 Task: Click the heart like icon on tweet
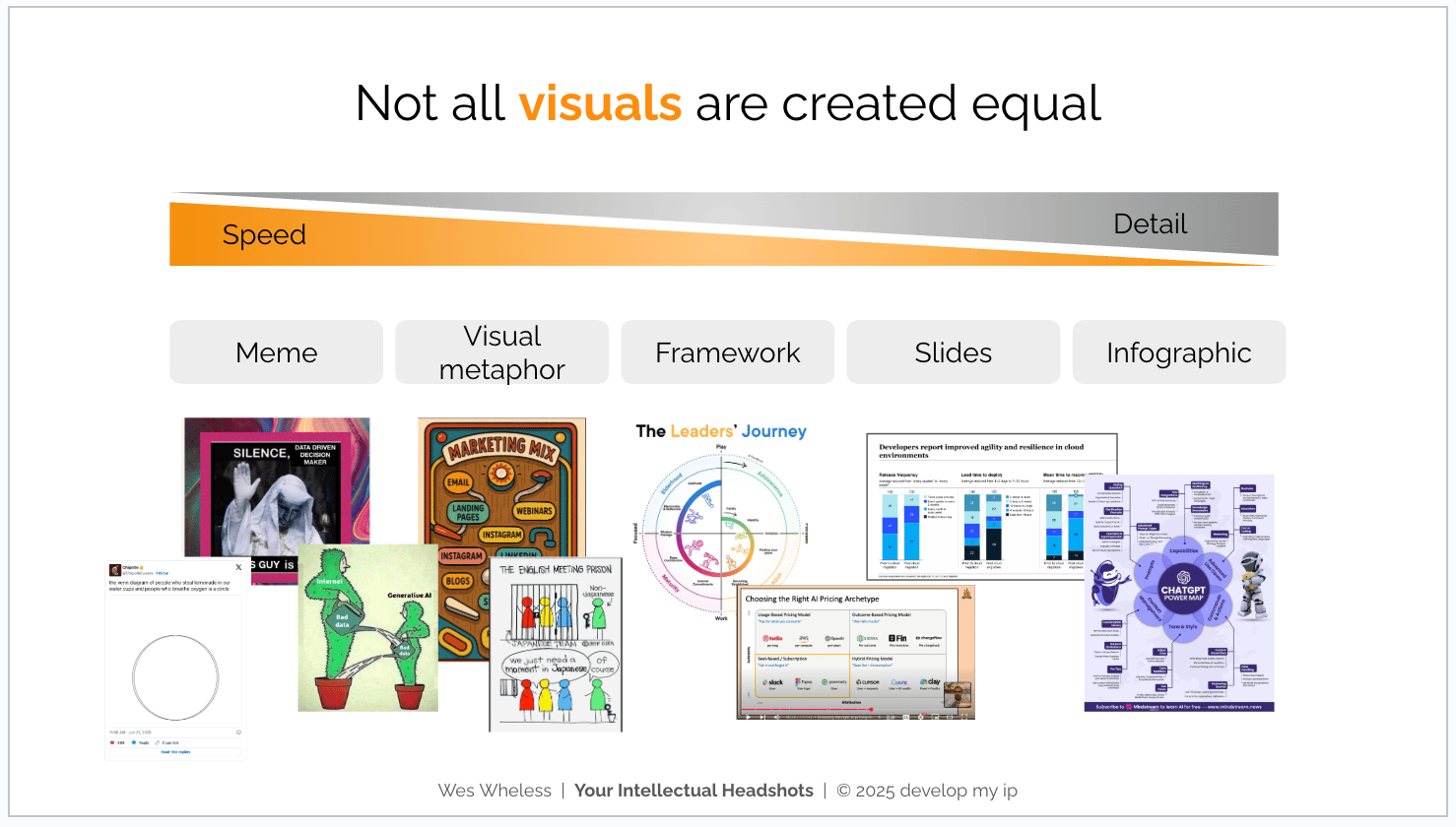click(112, 742)
